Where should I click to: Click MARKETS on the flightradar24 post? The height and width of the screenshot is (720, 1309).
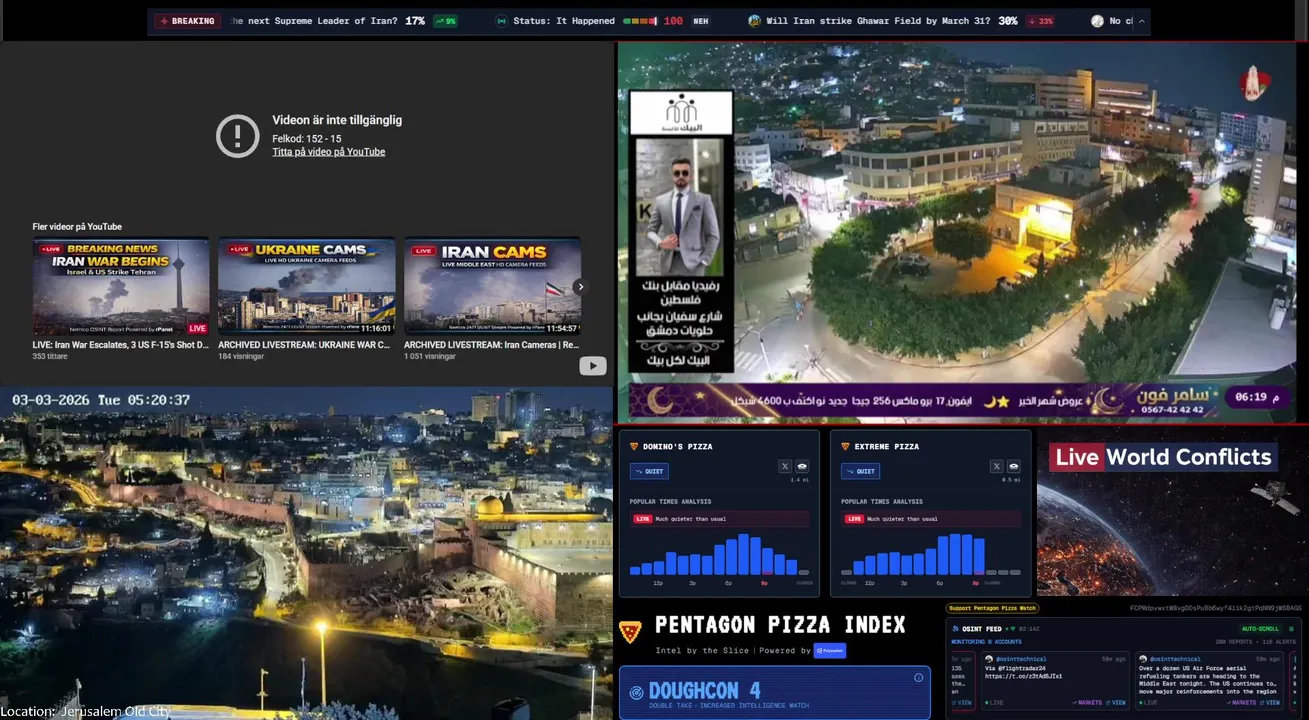(x=1087, y=703)
